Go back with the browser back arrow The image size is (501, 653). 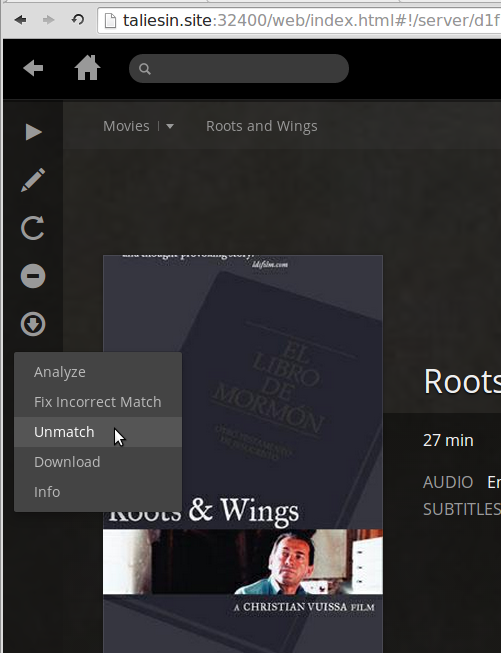pyautogui.click(x=20, y=20)
